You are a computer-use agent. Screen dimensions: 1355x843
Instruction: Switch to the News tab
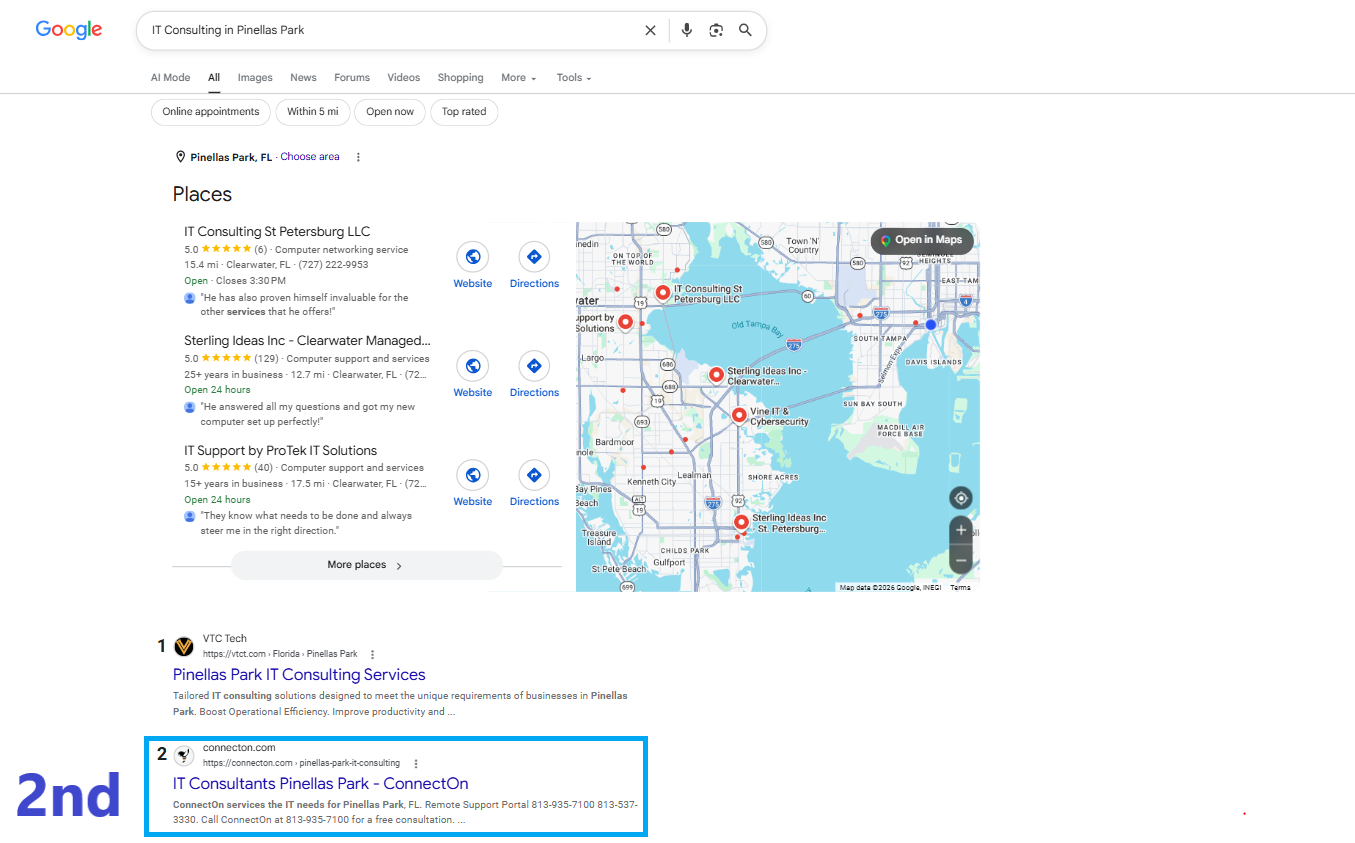303,78
